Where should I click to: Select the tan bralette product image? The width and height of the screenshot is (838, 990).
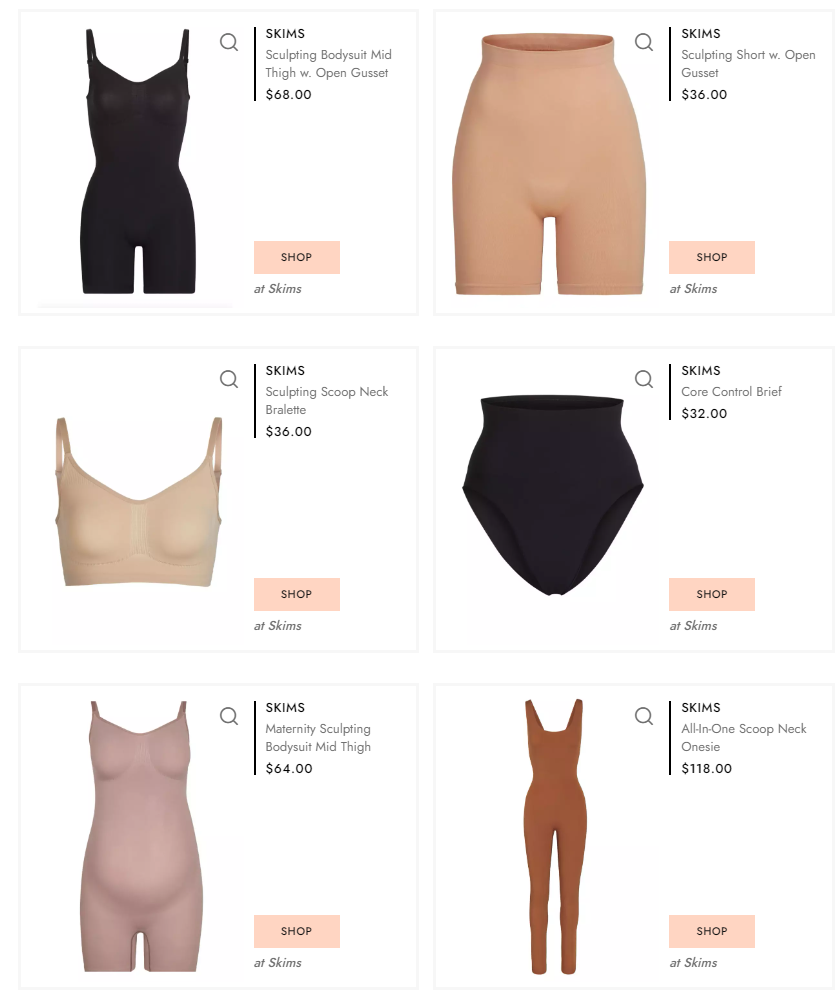pos(139,501)
